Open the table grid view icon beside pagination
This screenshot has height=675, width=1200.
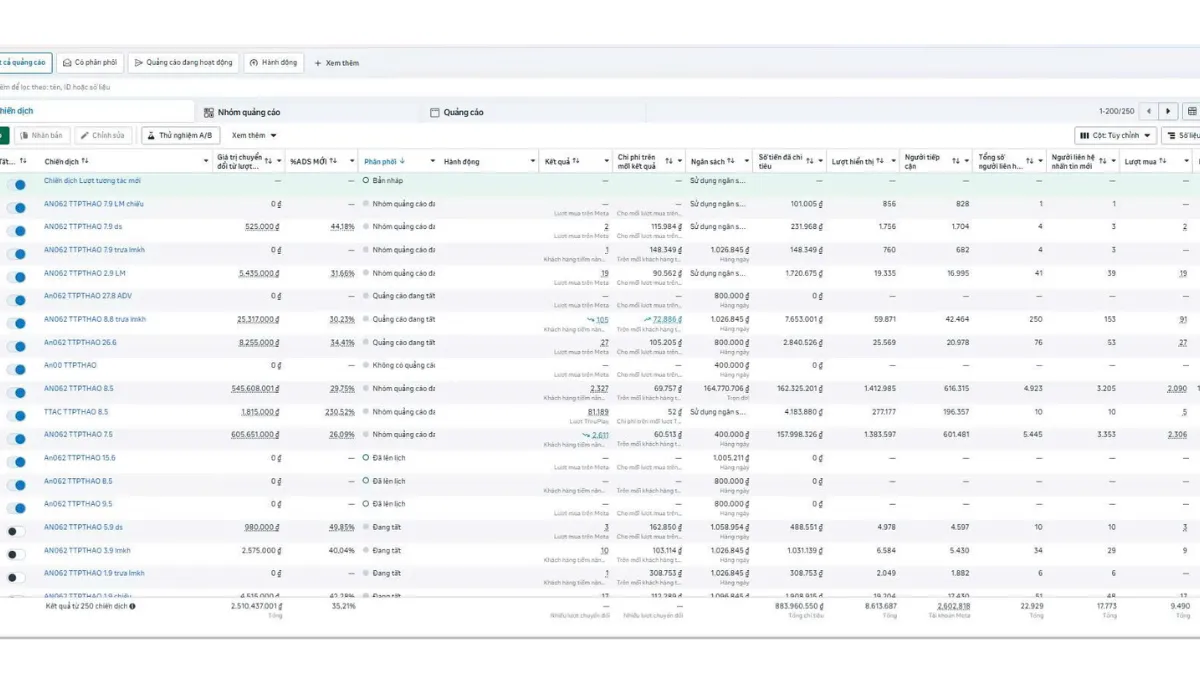(1192, 111)
